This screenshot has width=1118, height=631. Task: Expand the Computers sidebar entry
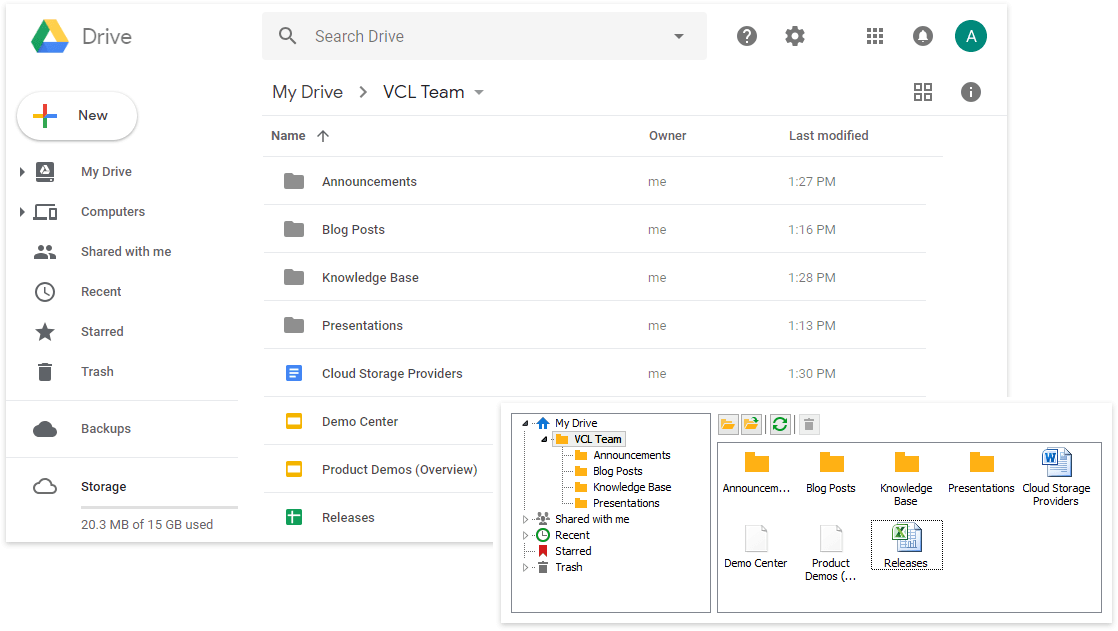[22, 212]
